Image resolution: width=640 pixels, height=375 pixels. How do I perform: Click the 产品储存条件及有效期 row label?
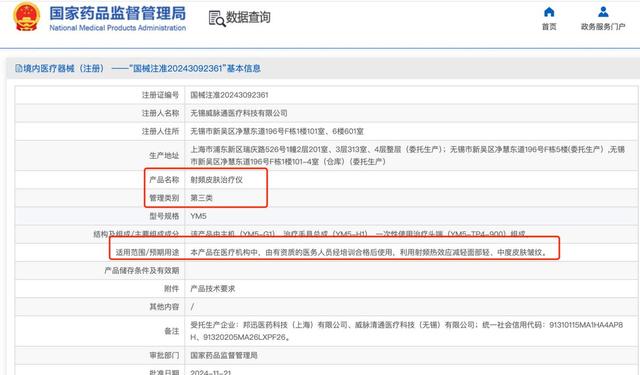pos(142,270)
